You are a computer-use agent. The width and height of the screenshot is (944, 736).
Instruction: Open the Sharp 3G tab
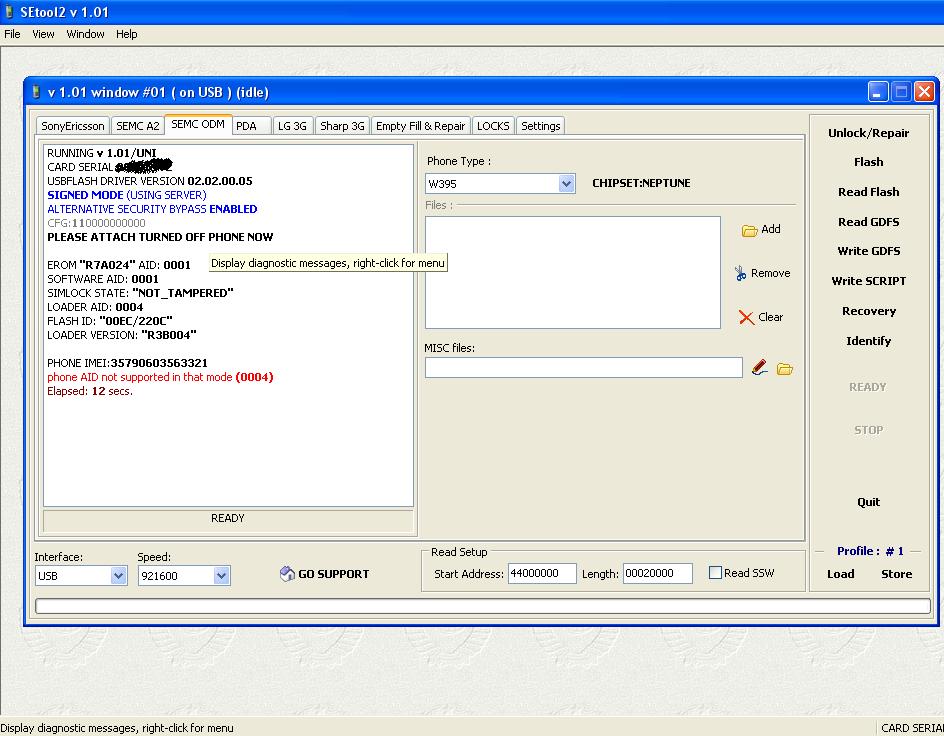click(x=342, y=126)
